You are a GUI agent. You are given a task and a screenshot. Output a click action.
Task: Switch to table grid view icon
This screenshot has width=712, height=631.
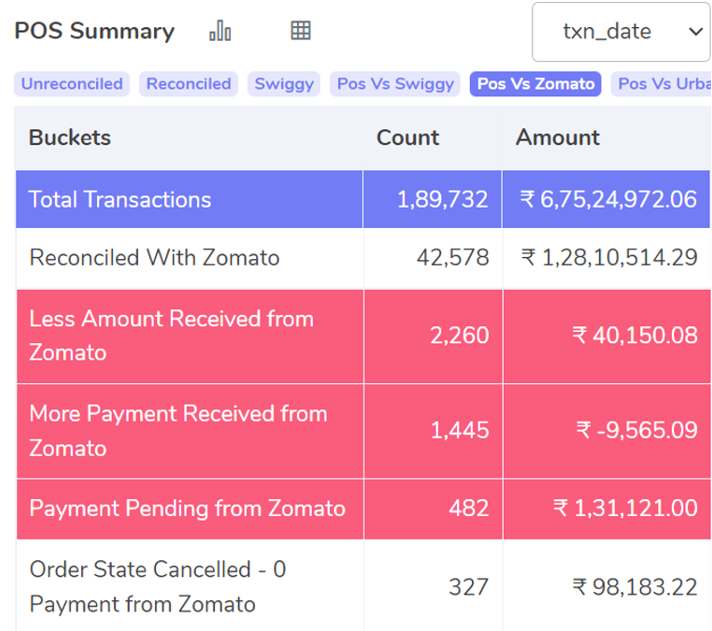[301, 31]
